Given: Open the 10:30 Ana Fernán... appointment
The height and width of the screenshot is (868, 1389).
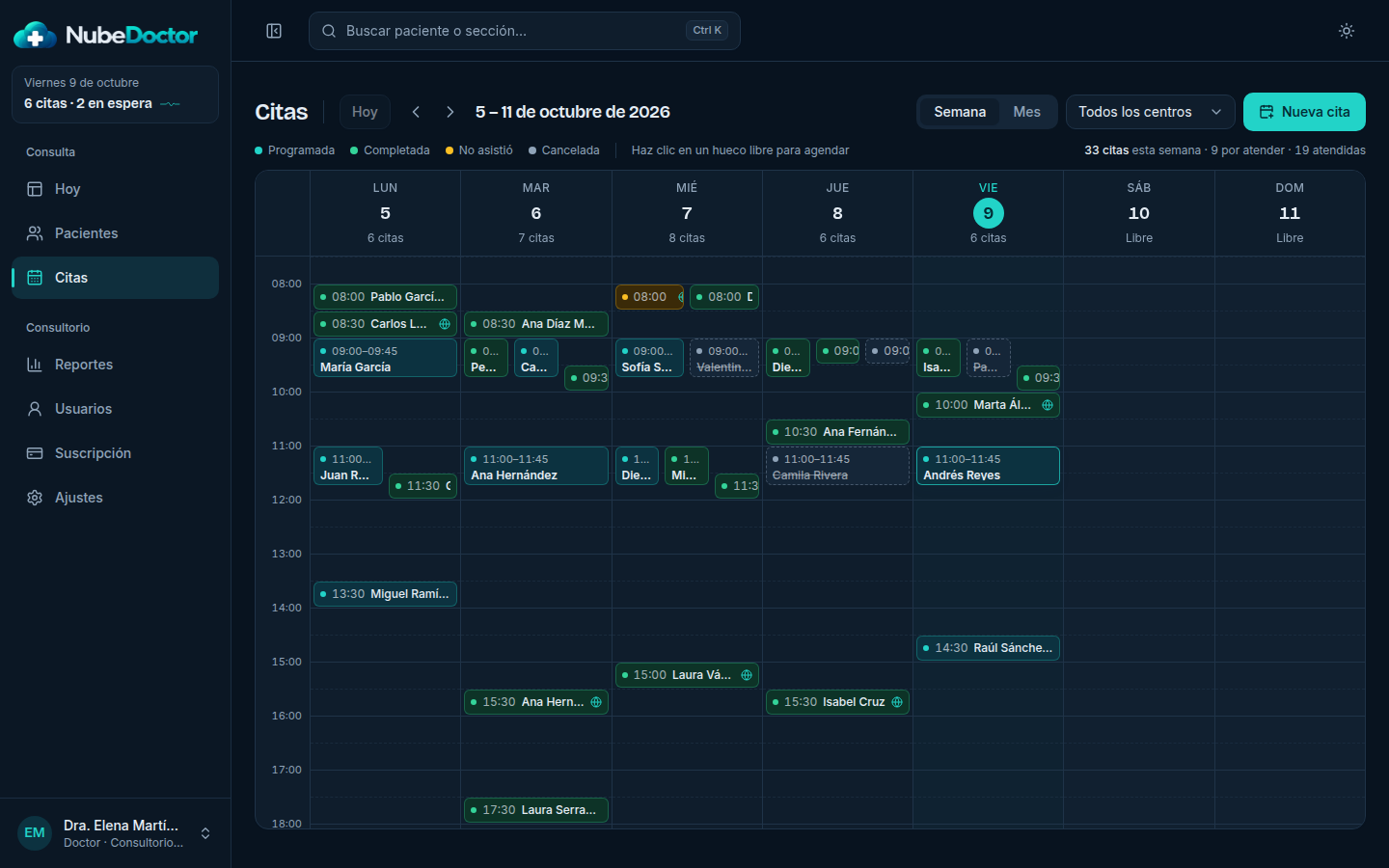Looking at the screenshot, I should (837, 432).
